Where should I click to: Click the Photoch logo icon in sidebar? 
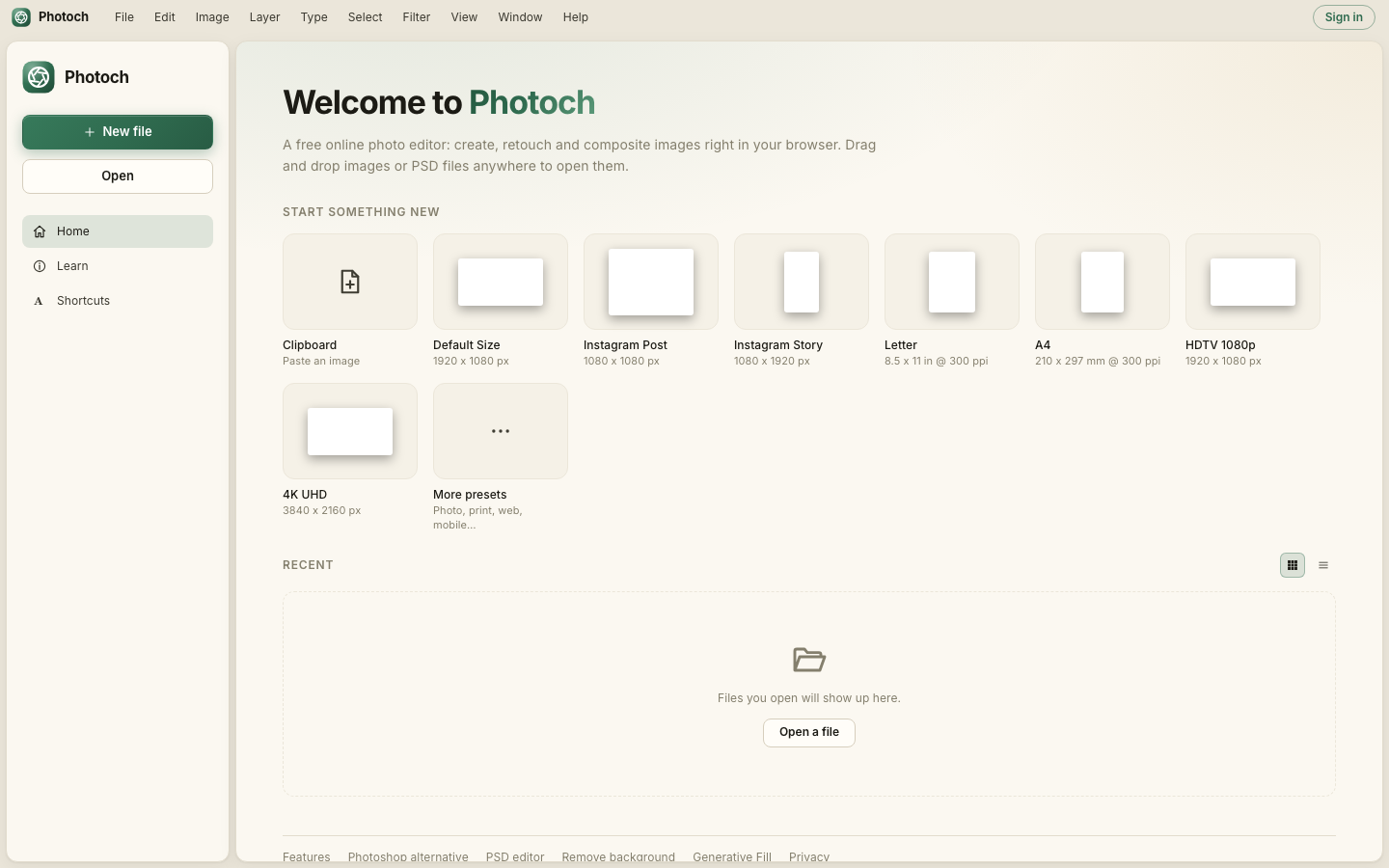click(x=39, y=77)
